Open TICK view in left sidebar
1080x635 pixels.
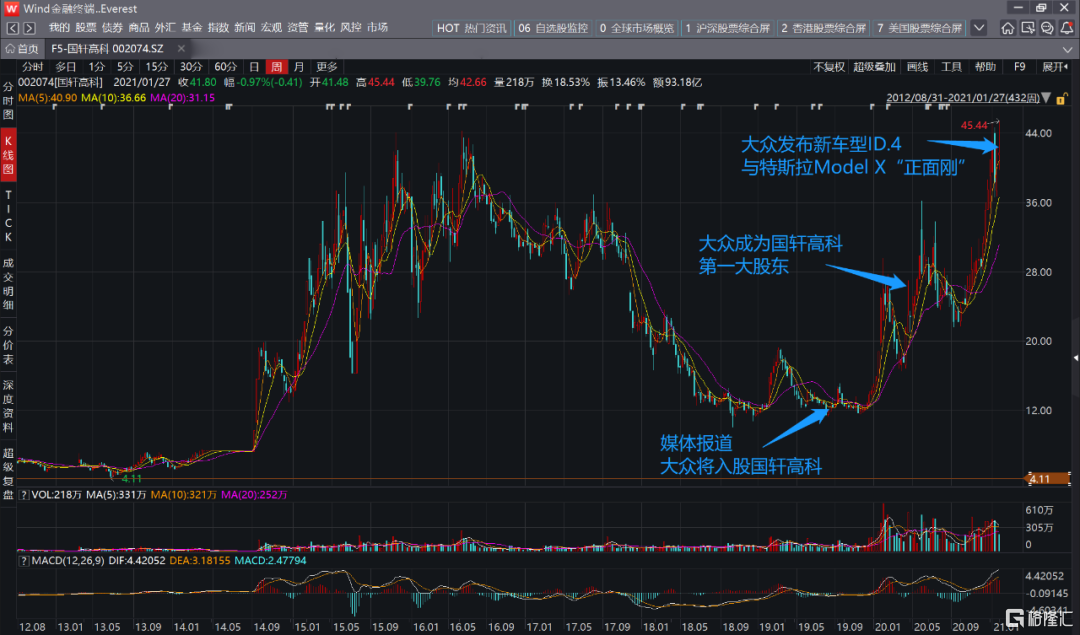[x=8, y=216]
